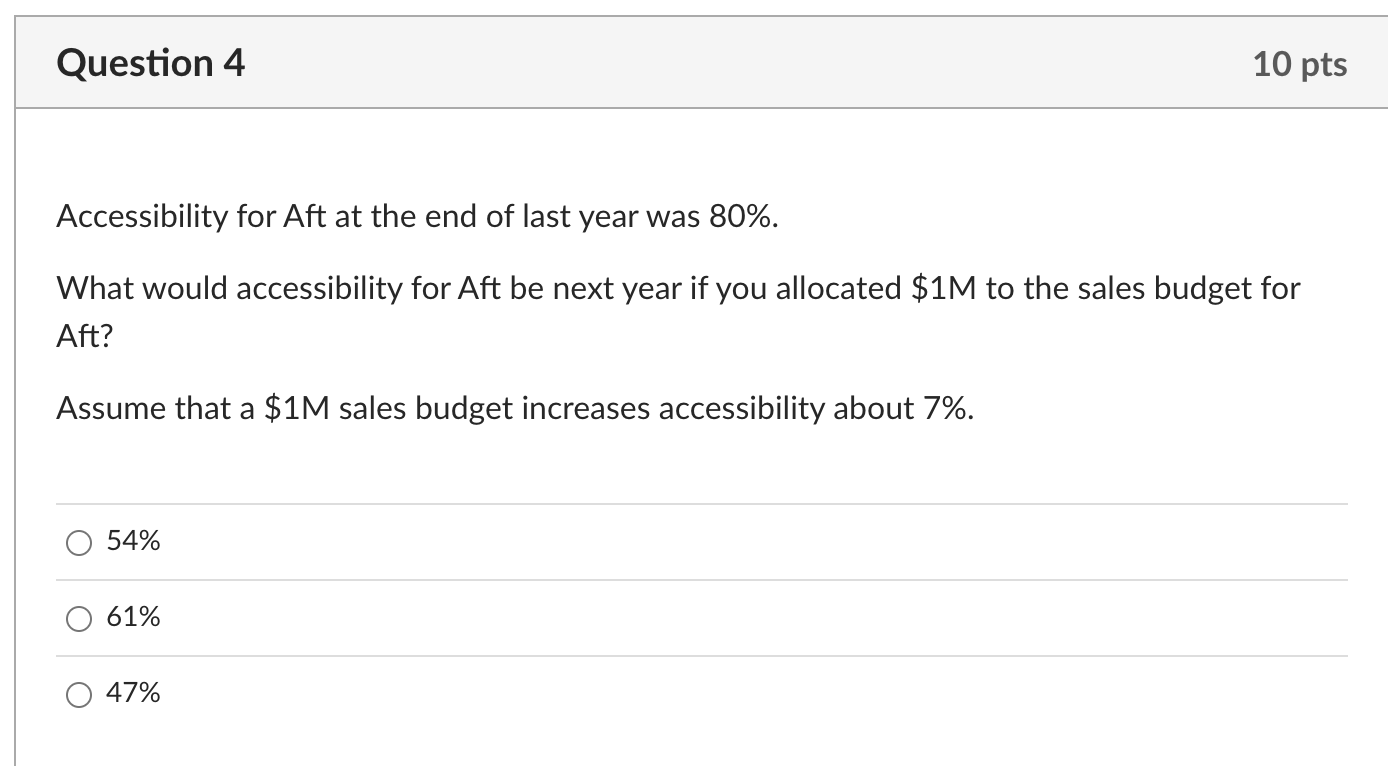Image resolution: width=1388 pixels, height=766 pixels.
Task: Click the 47% option label text
Action: click(x=133, y=692)
